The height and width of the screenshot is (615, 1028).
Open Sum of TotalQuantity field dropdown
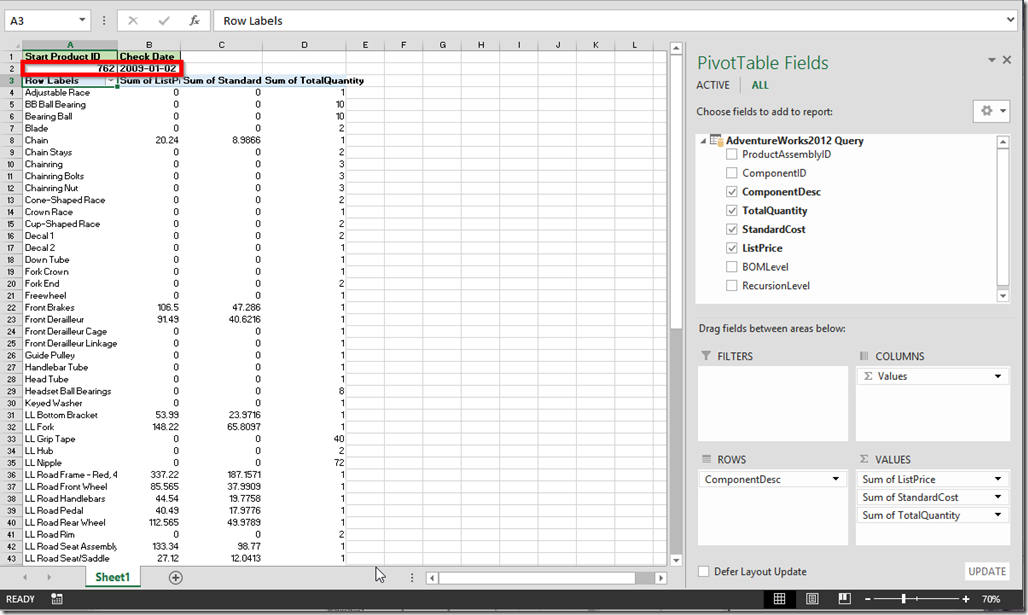(x=998, y=515)
